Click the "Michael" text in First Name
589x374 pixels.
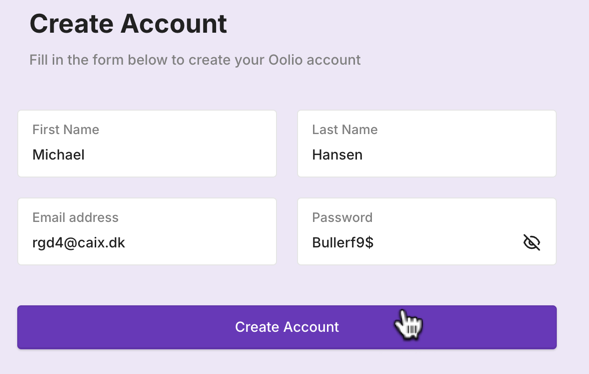59,155
